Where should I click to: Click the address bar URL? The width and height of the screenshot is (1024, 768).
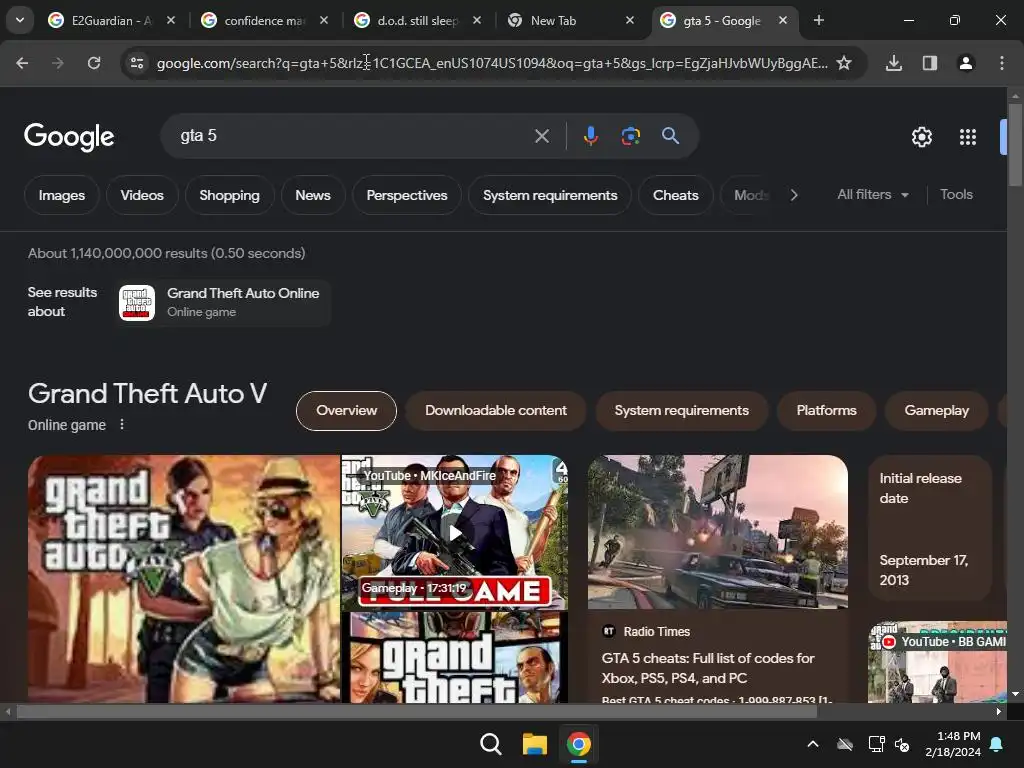coord(492,63)
